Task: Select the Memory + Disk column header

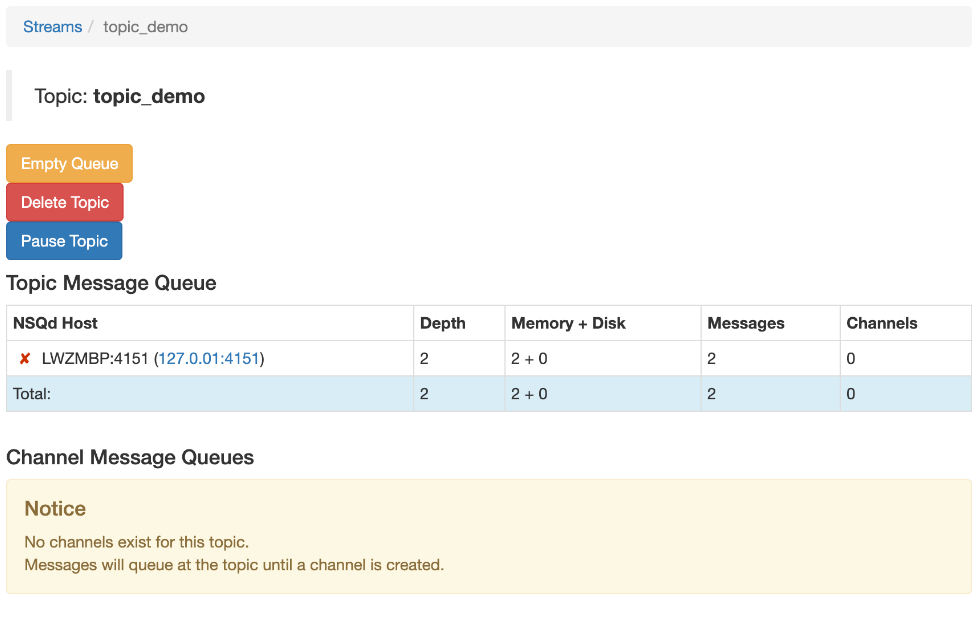Action: pos(568,323)
